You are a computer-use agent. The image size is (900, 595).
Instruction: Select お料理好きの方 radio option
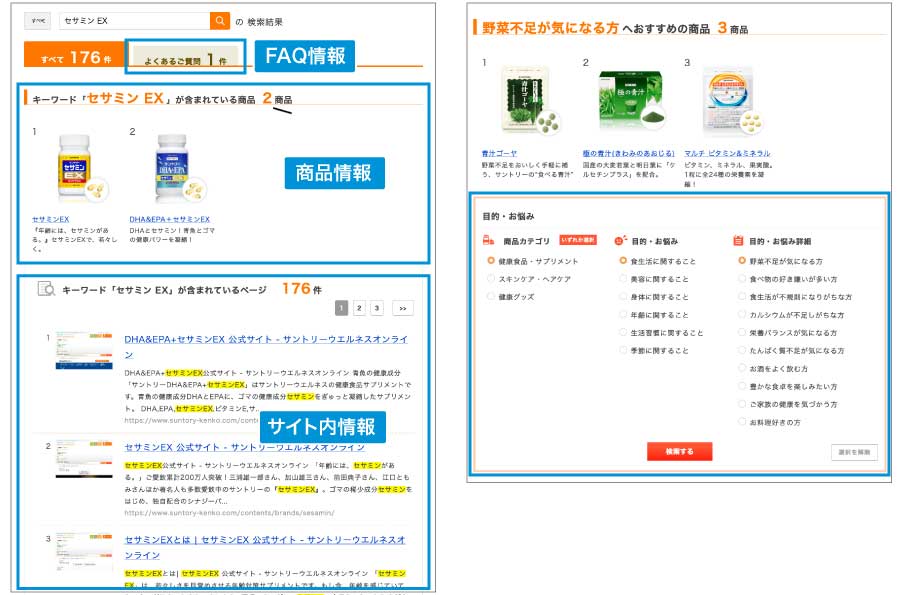click(x=742, y=422)
